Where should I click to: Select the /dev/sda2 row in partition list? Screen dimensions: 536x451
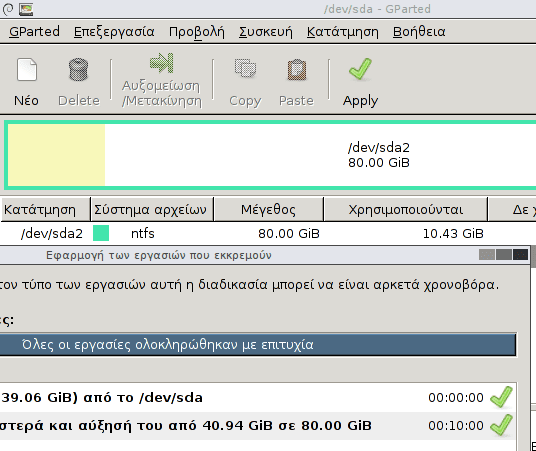(x=268, y=234)
